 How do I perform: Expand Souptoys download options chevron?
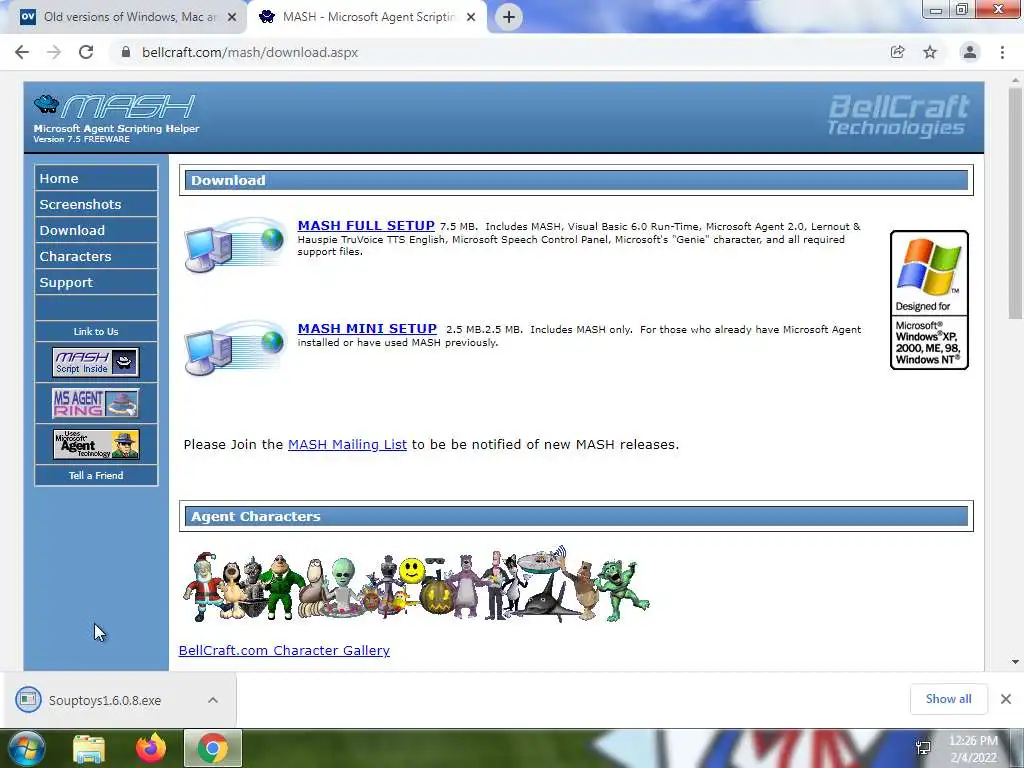213,700
